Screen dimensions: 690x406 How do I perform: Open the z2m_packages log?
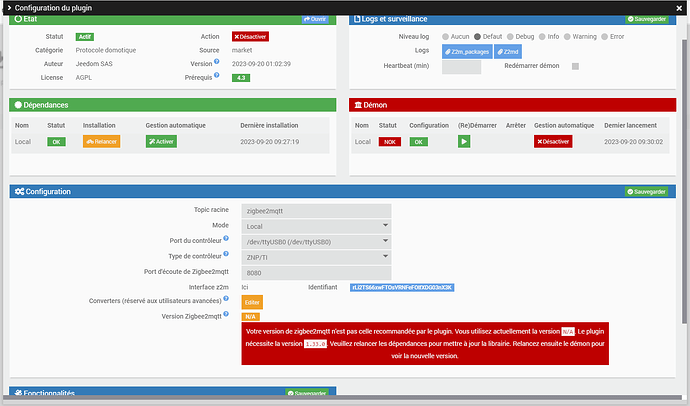point(467,51)
